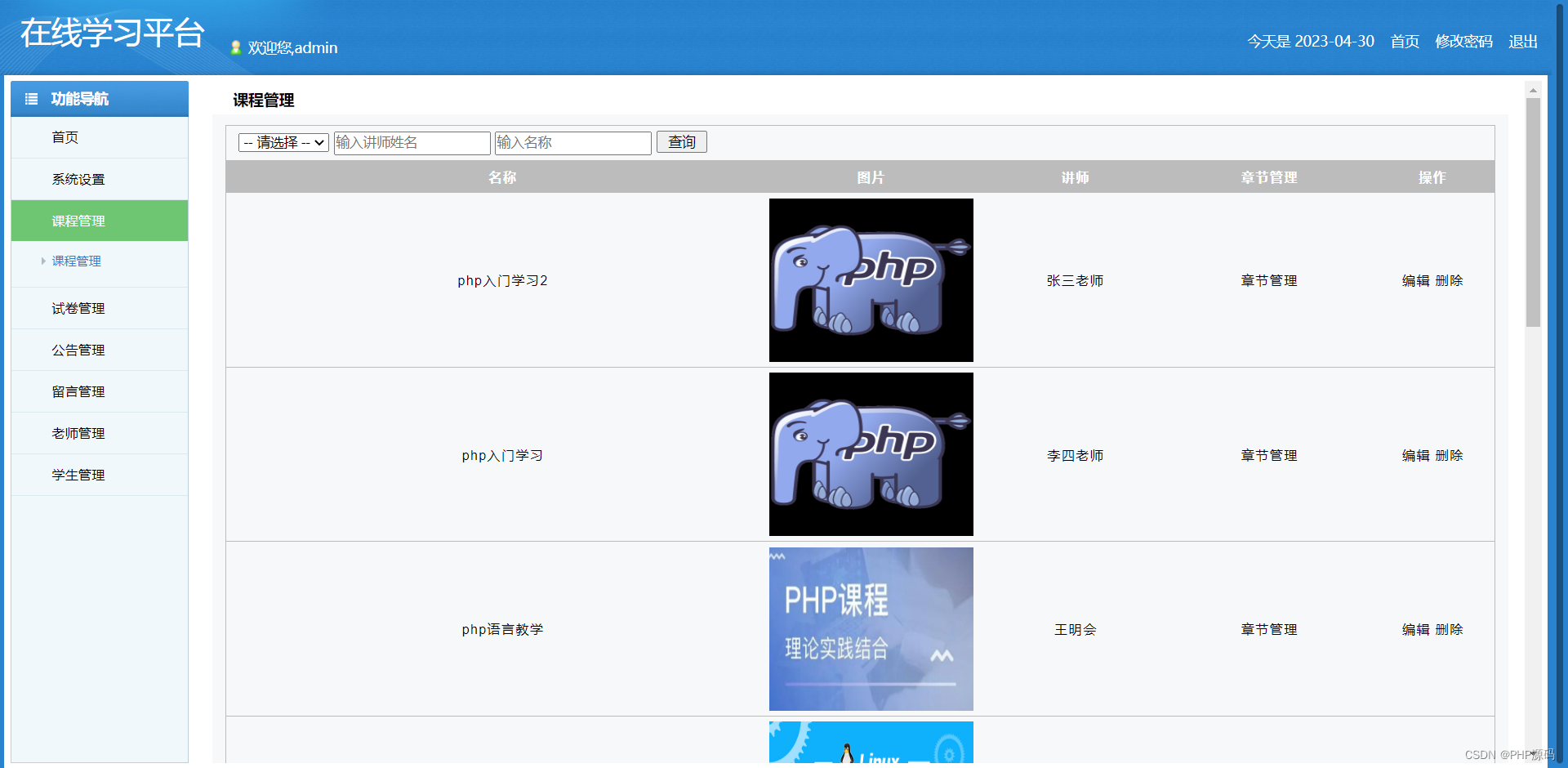
Task: Open 学生管理 in the sidebar
Action: [100, 475]
